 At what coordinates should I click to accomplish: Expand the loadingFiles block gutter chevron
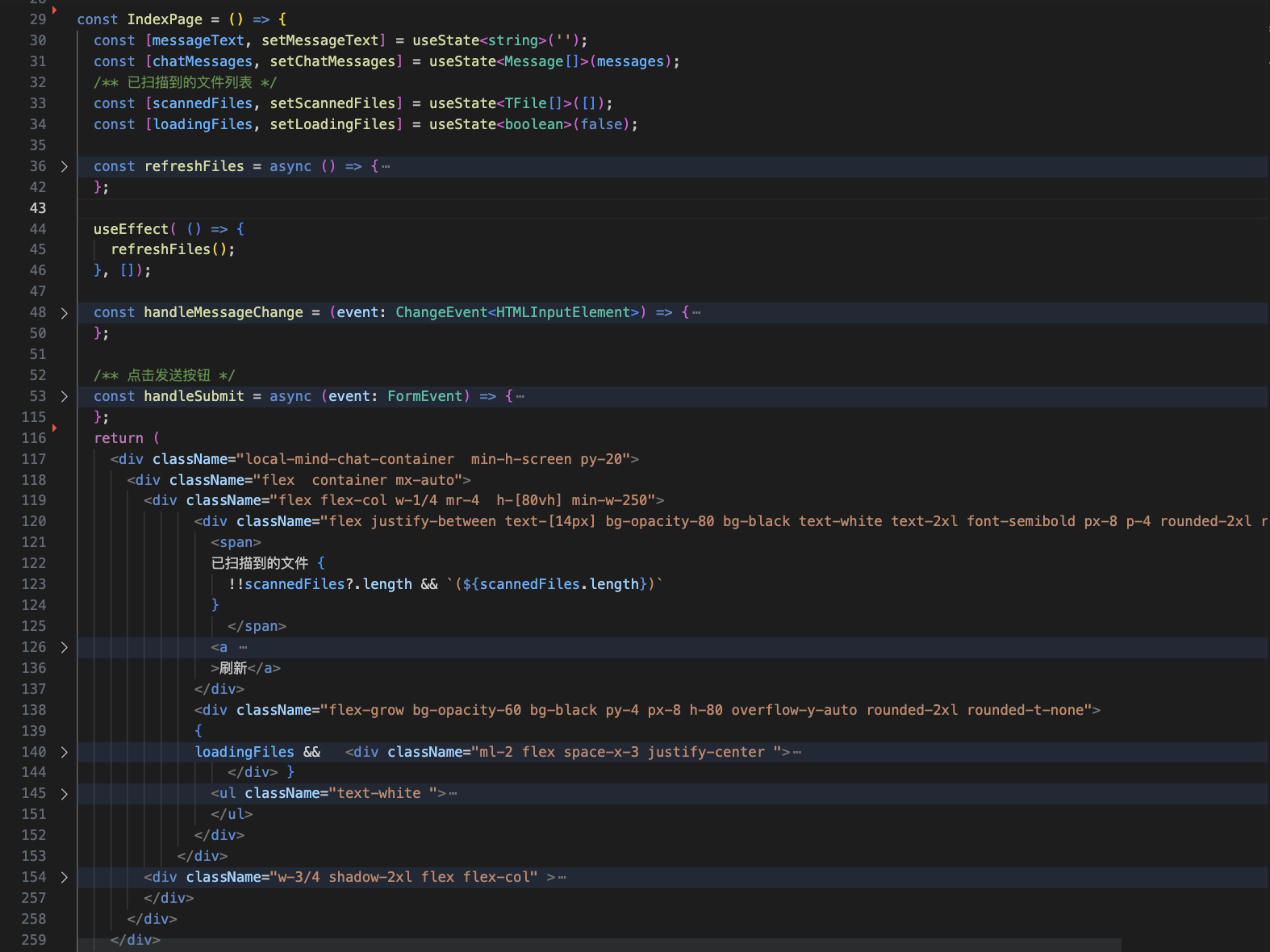(x=64, y=752)
